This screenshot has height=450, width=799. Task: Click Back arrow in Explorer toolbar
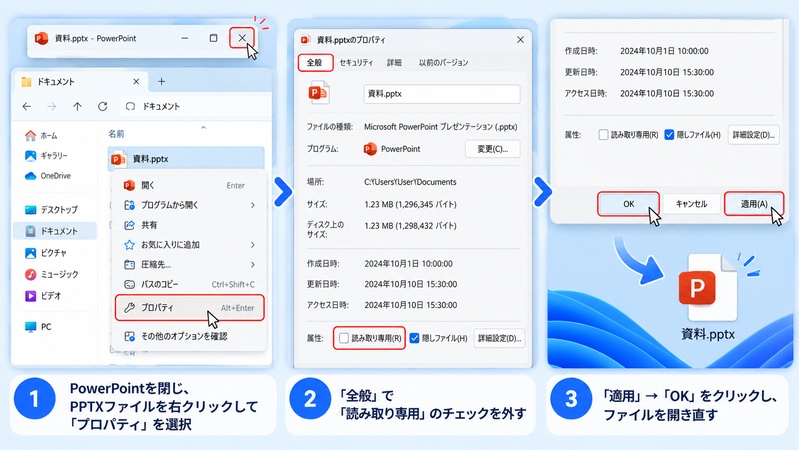[27, 106]
